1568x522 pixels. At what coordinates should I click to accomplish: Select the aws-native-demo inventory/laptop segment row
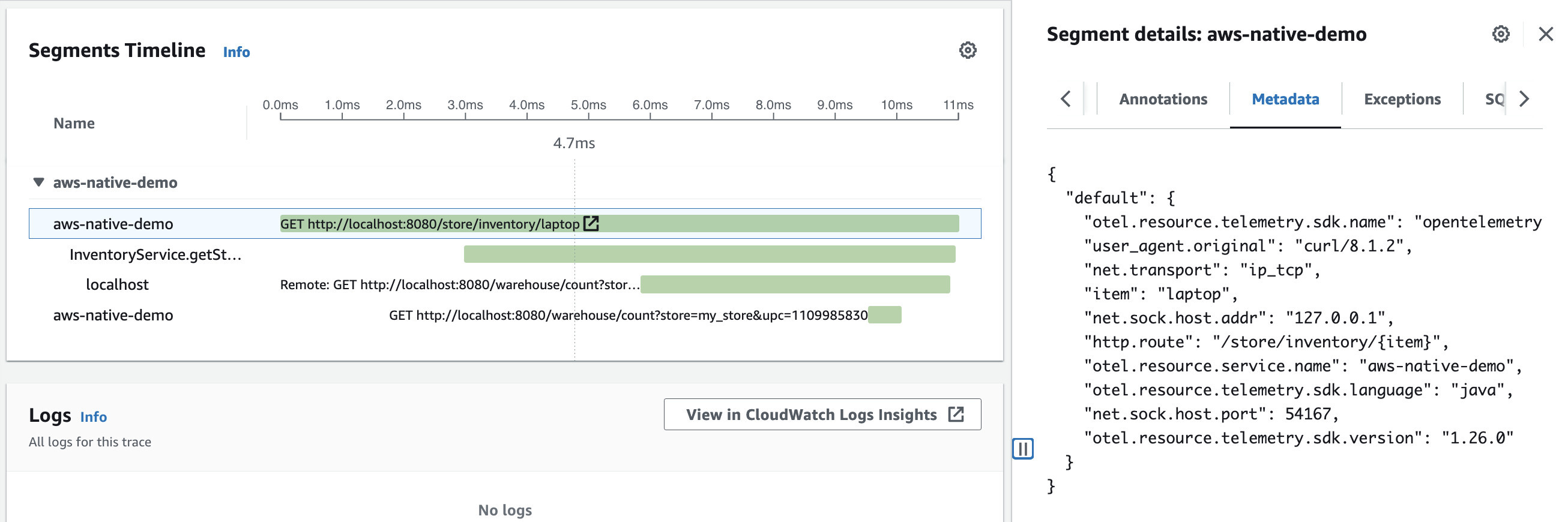pos(505,223)
